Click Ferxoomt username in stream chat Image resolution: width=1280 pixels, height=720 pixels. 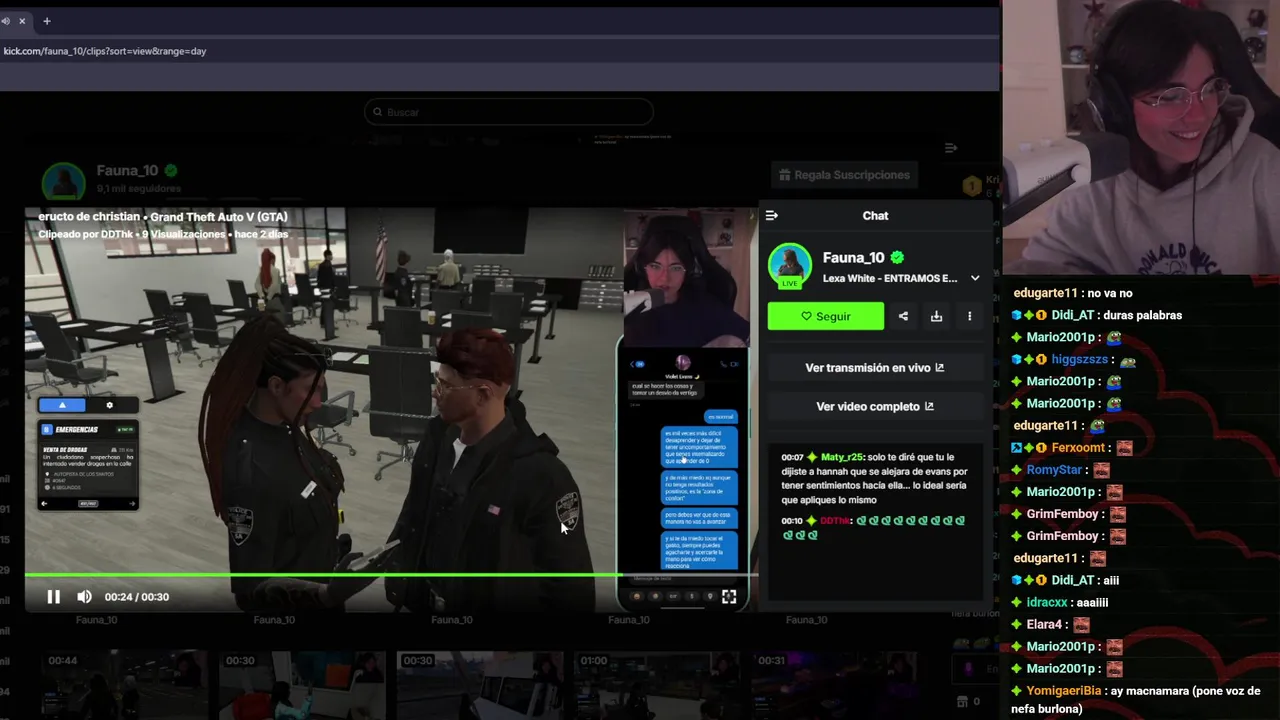tap(1078, 448)
